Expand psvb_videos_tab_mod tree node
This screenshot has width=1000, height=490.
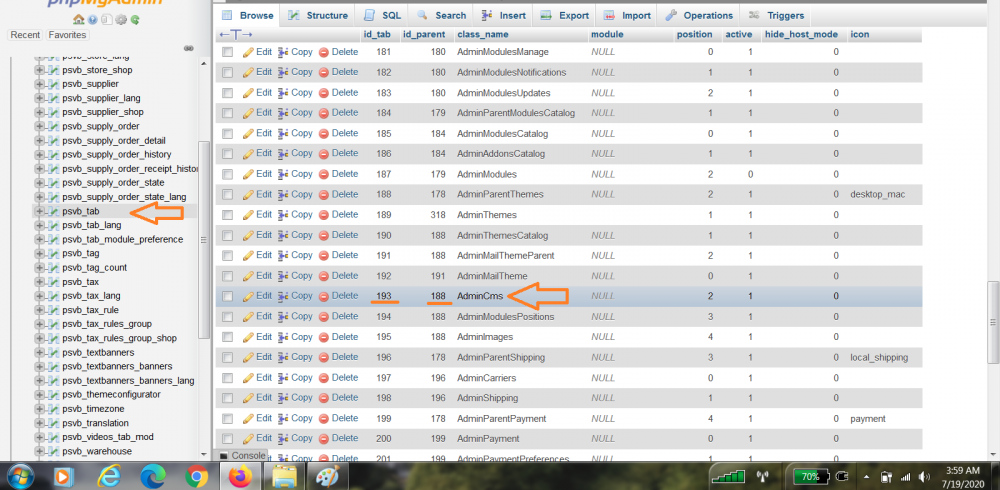40,437
